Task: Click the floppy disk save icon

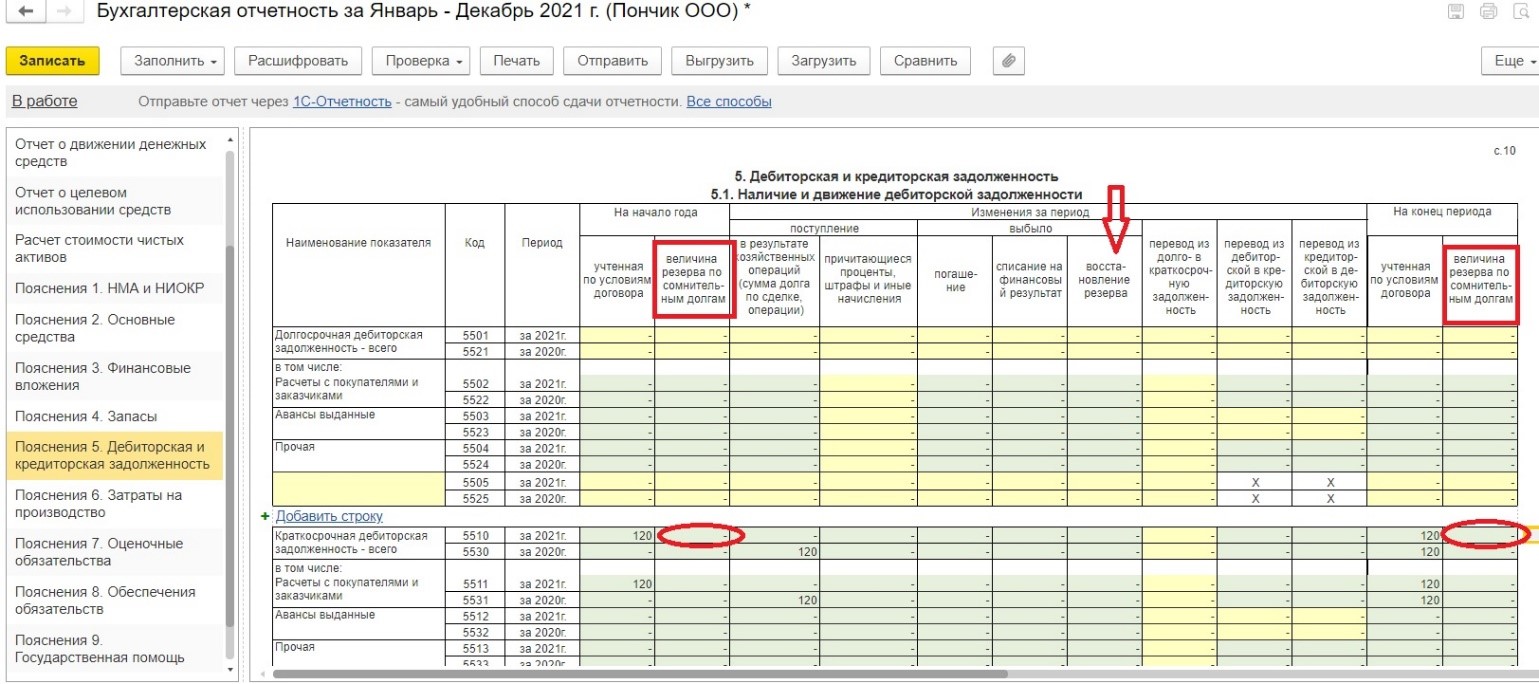Action: pyautogui.click(x=1456, y=12)
